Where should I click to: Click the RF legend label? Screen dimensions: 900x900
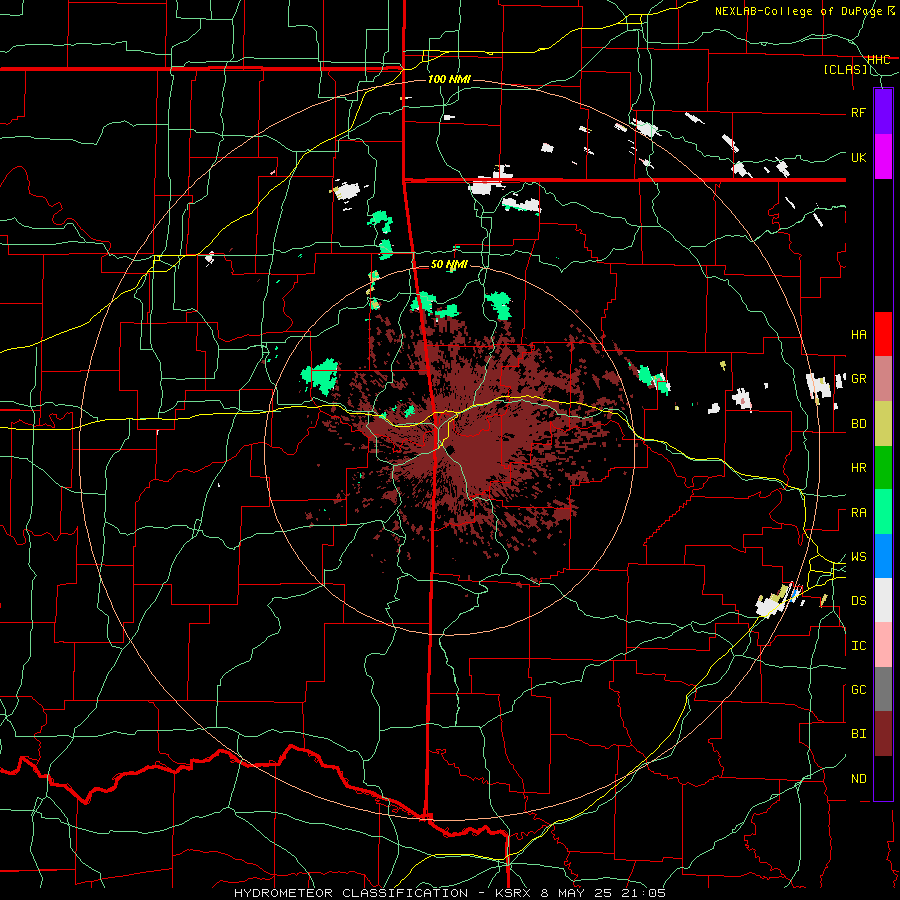pyautogui.click(x=858, y=112)
